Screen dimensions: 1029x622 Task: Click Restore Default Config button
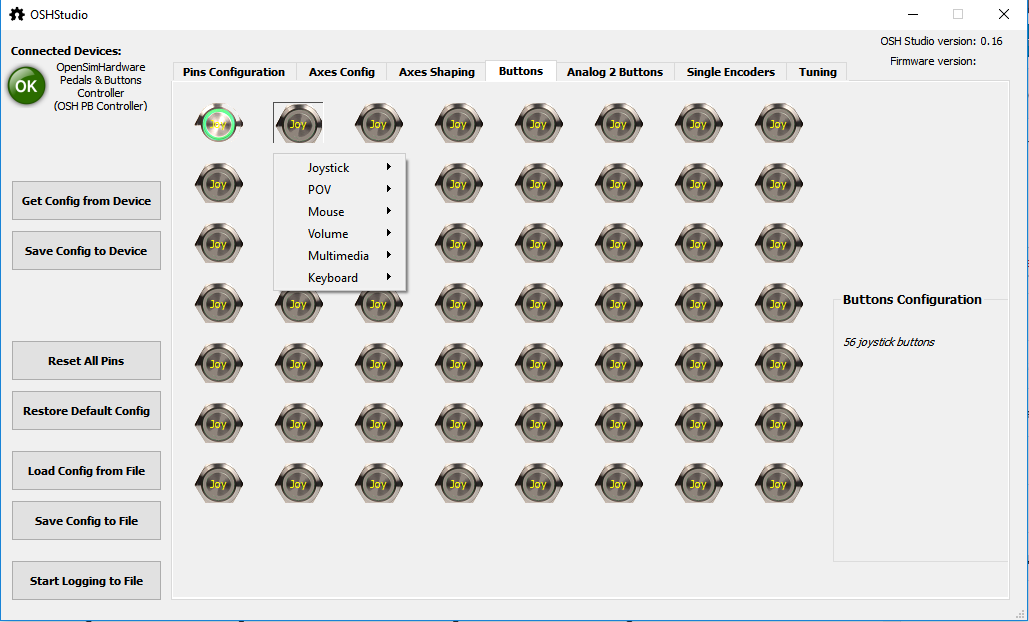[x=86, y=411]
